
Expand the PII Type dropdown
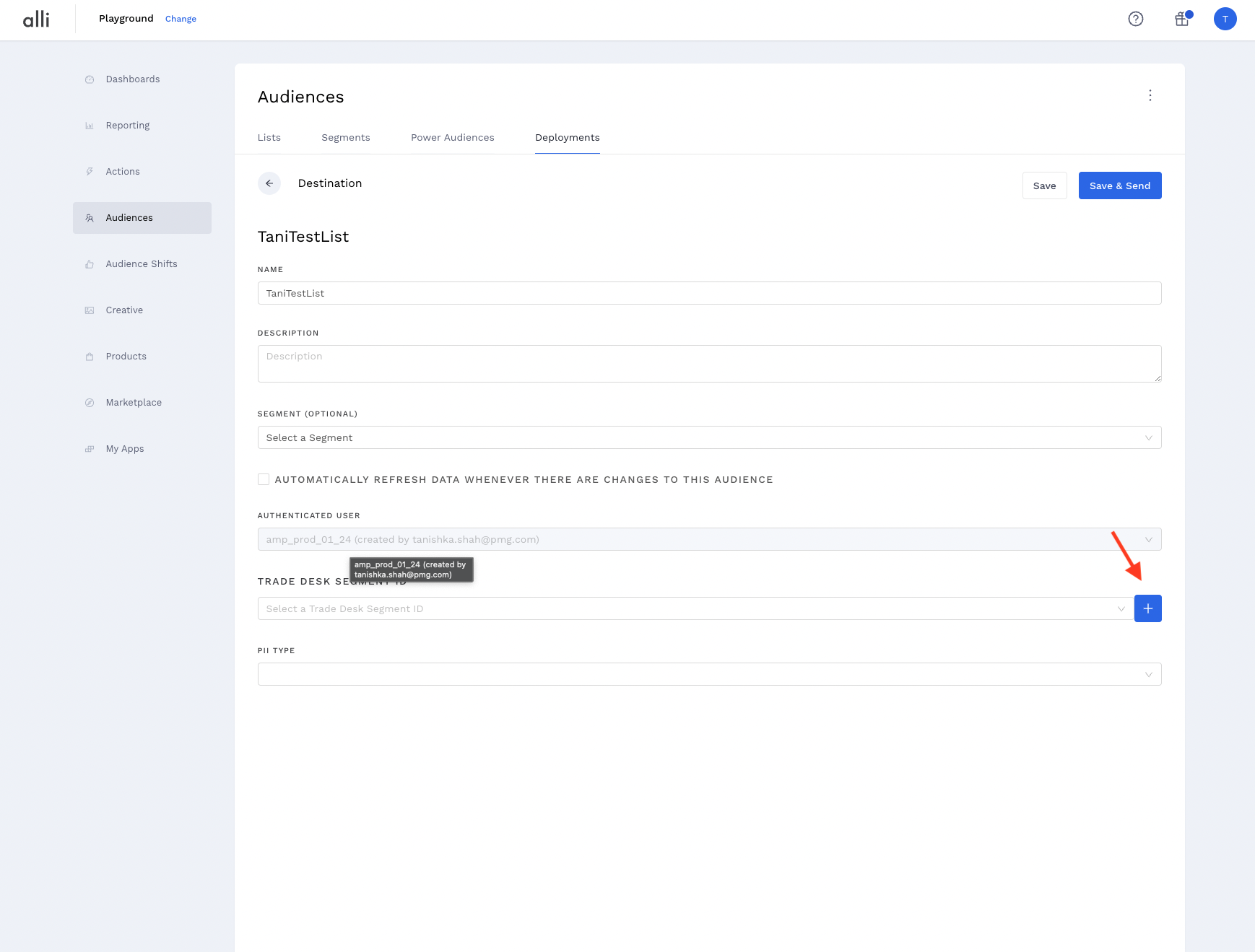[708, 674]
